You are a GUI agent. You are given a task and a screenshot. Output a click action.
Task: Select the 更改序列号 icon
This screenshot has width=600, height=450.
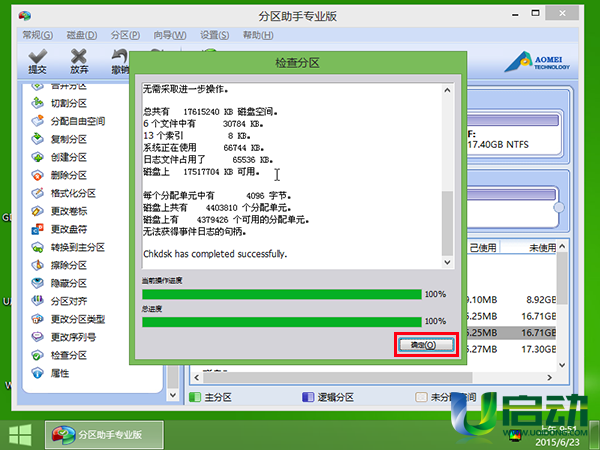[x=38, y=337]
